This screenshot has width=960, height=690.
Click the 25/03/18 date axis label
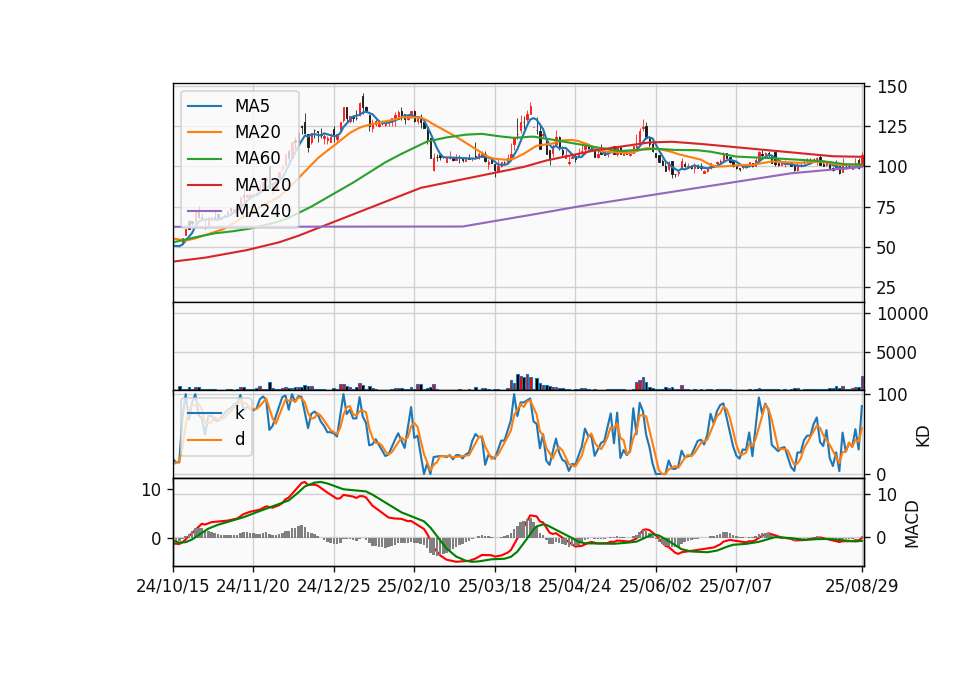coord(495,586)
